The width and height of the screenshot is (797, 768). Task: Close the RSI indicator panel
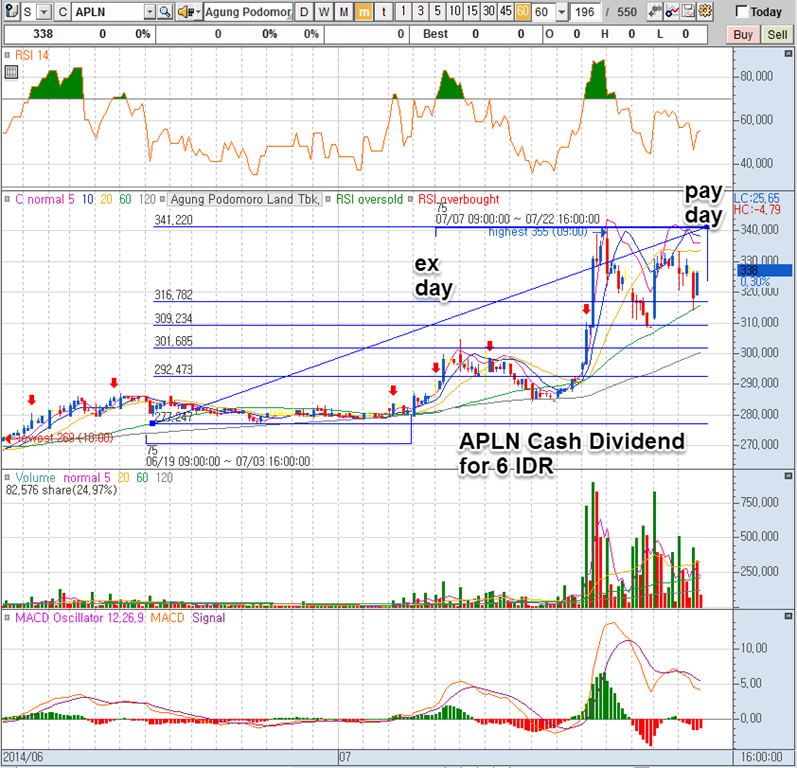(788, 53)
